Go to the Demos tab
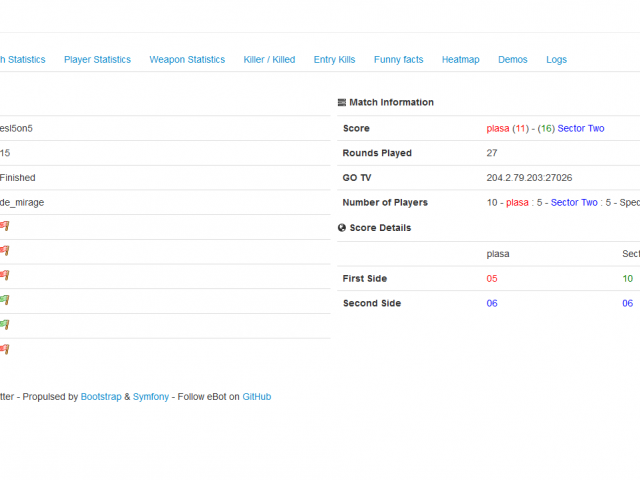 (512, 60)
